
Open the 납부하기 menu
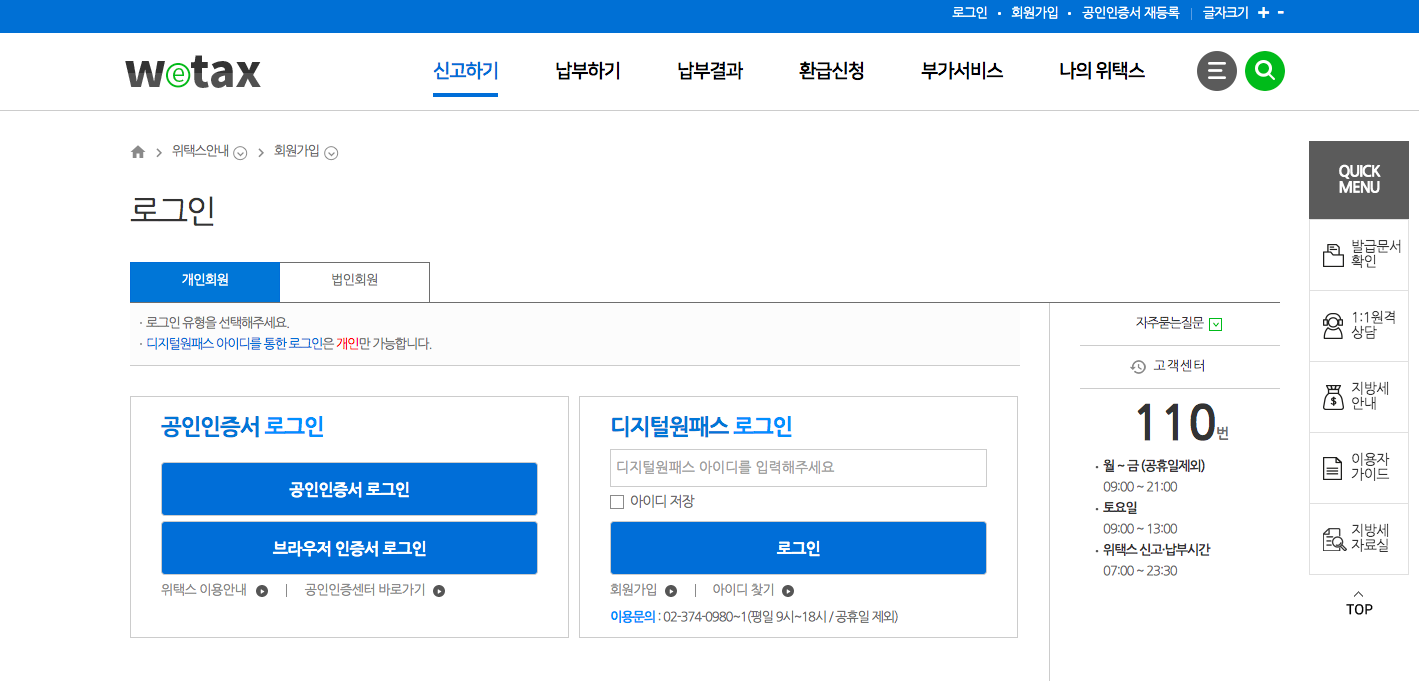[588, 71]
